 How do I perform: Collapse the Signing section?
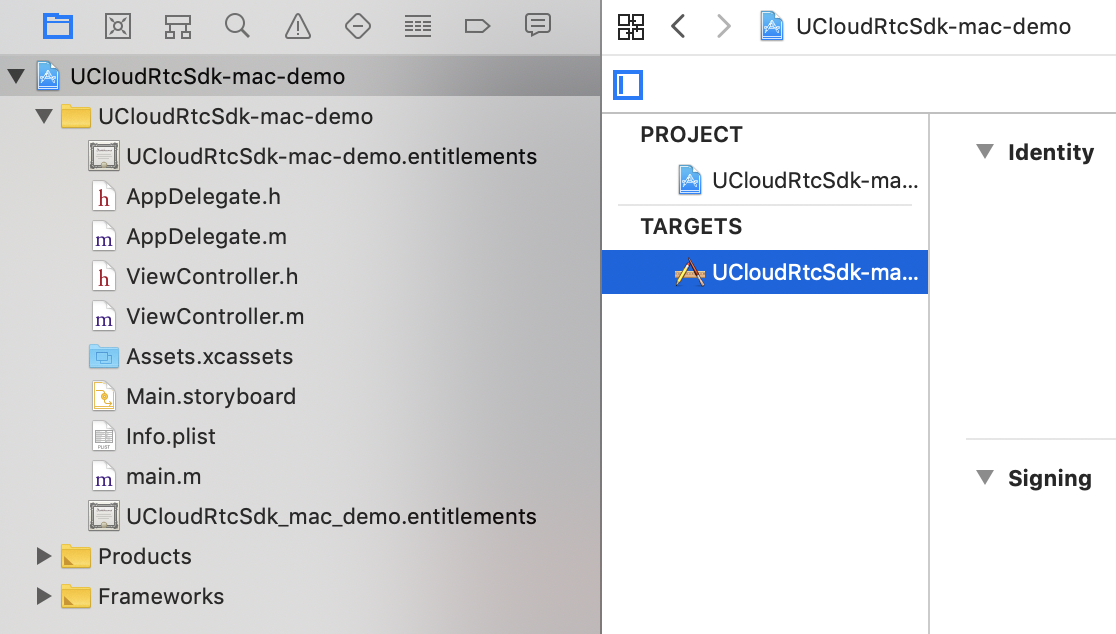(x=985, y=478)
